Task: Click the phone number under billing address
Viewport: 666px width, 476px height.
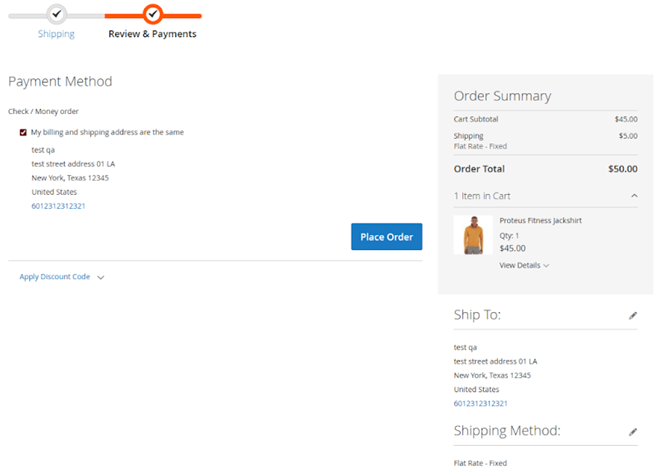Action: (x=58, y=206)
